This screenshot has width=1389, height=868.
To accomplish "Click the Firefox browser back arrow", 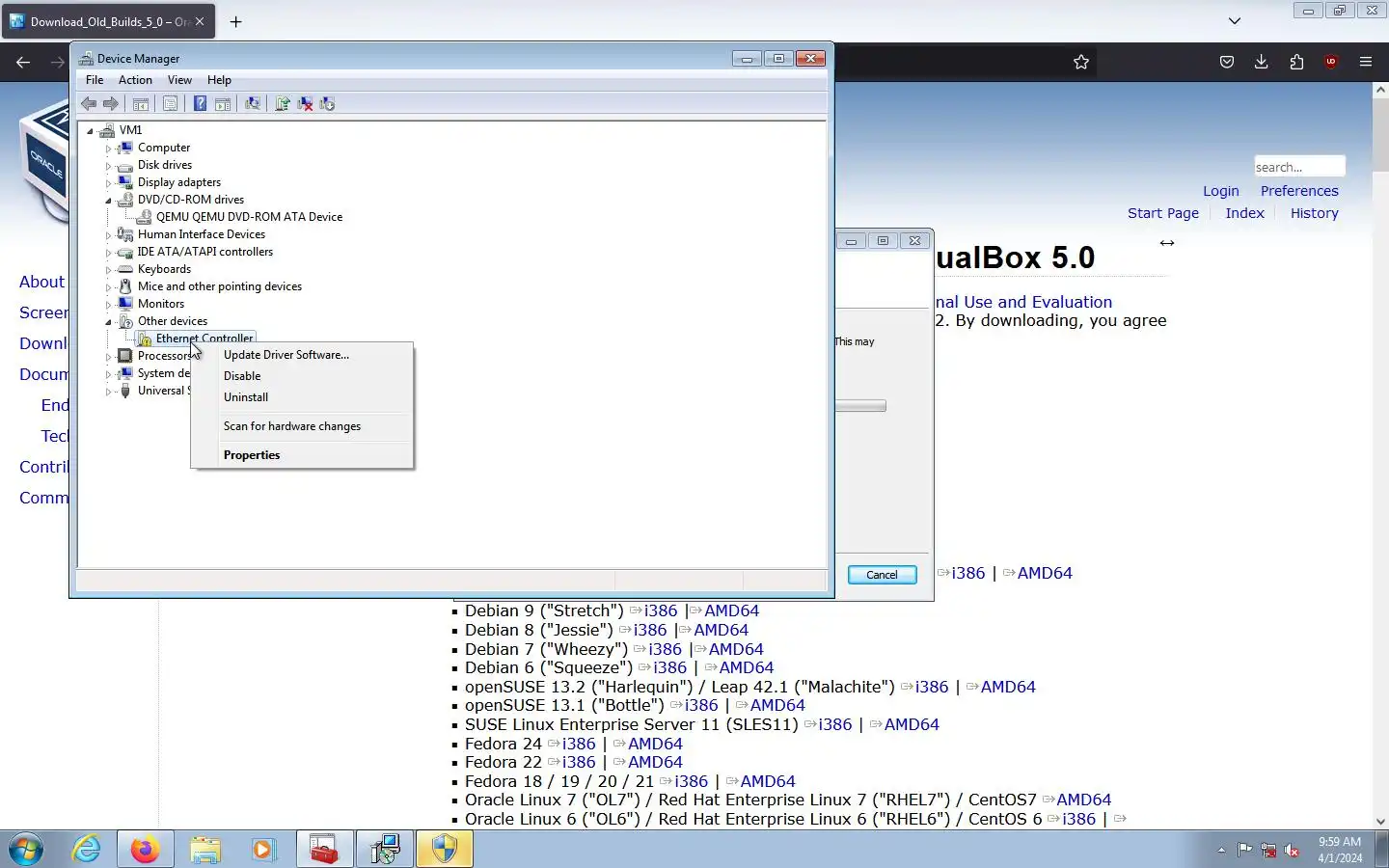I will click(x=23, y=62).
